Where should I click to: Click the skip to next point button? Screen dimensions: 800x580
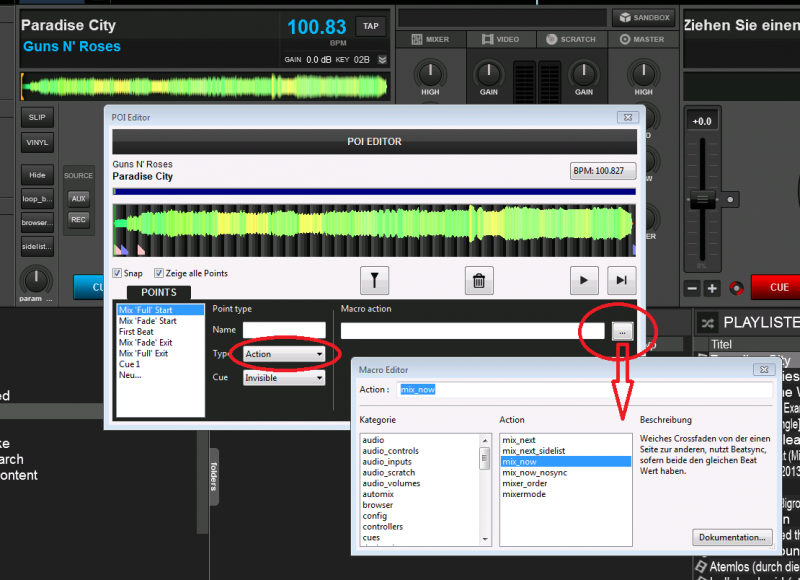pyautogui.click(x=621, y=280)
